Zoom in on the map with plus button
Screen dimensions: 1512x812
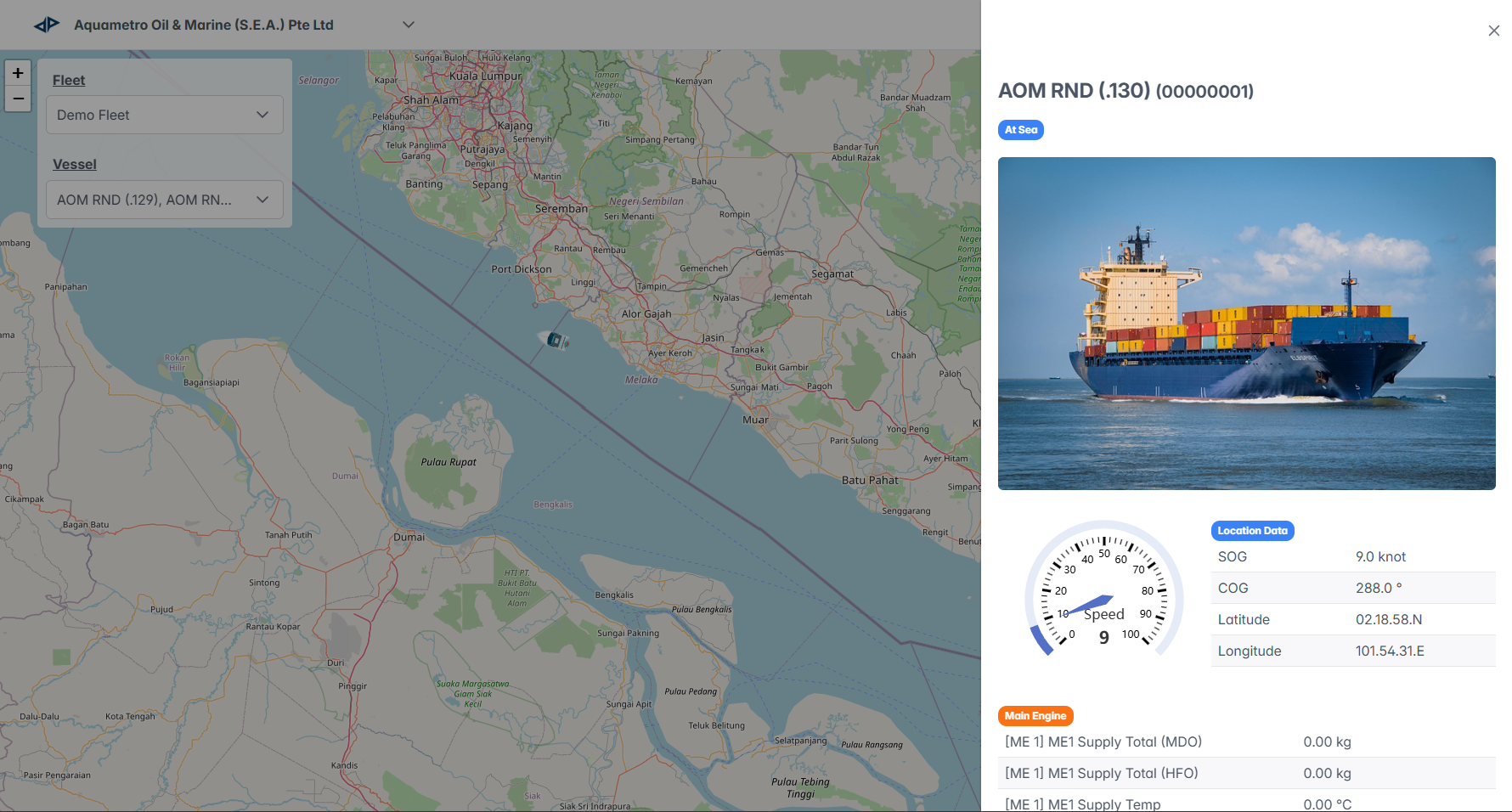tap(18, 73)
